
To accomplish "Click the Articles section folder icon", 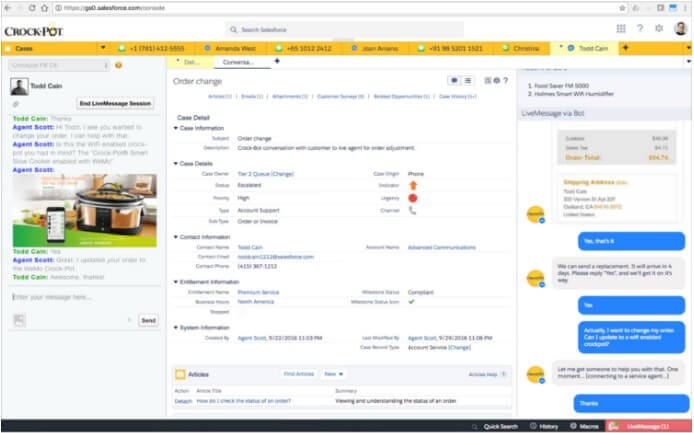I will pyautogui.click(x=181, y=375).
